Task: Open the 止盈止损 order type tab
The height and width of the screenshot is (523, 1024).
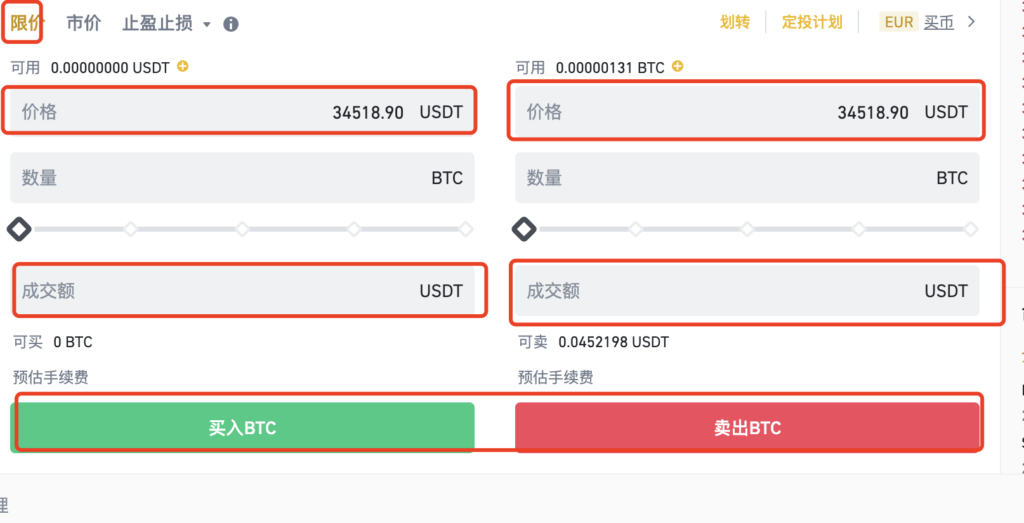Action: pyautogui.click(x=157, y=24)
